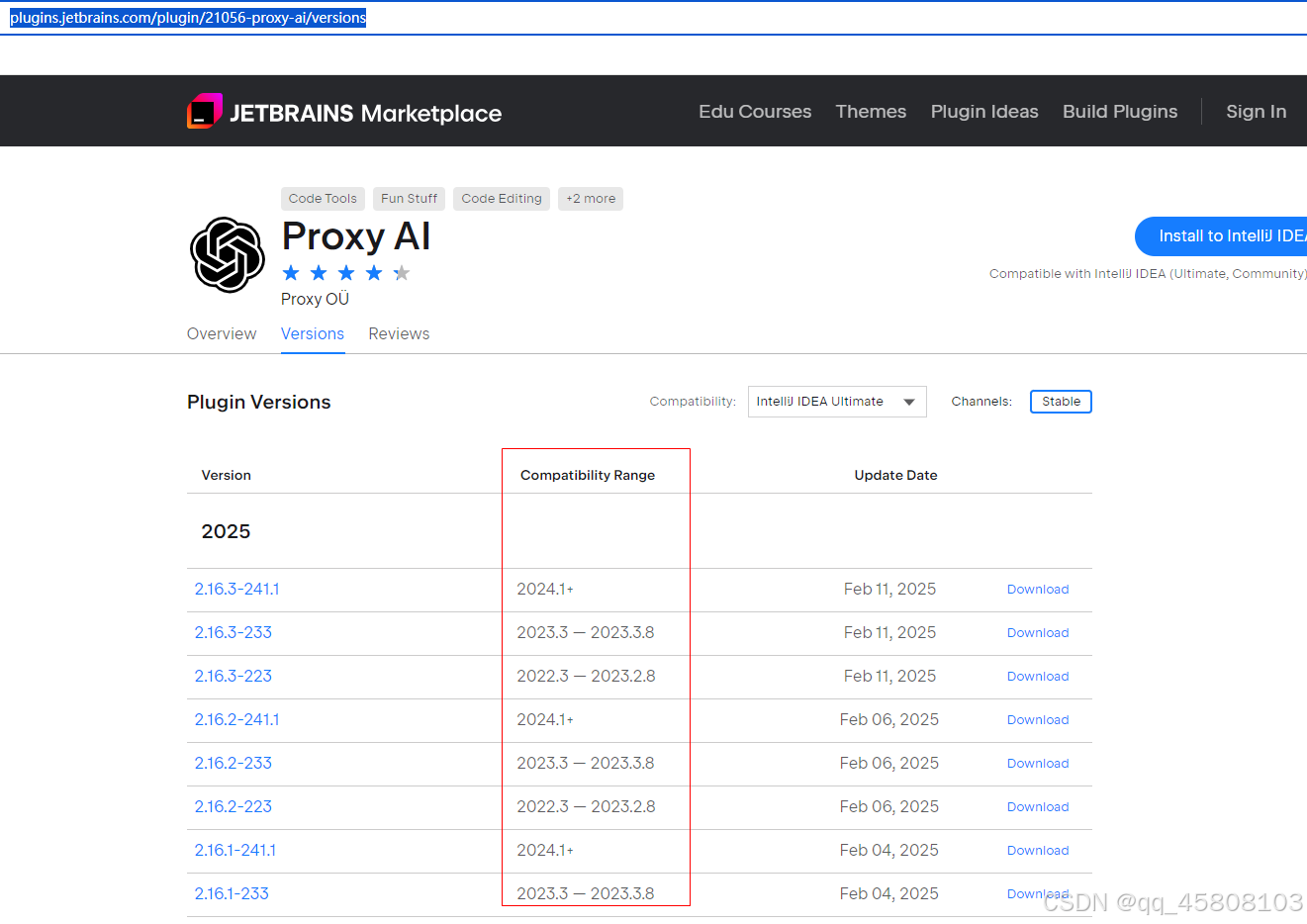Click the Update Date column header

pyautogui.click(x=895, y=476)
